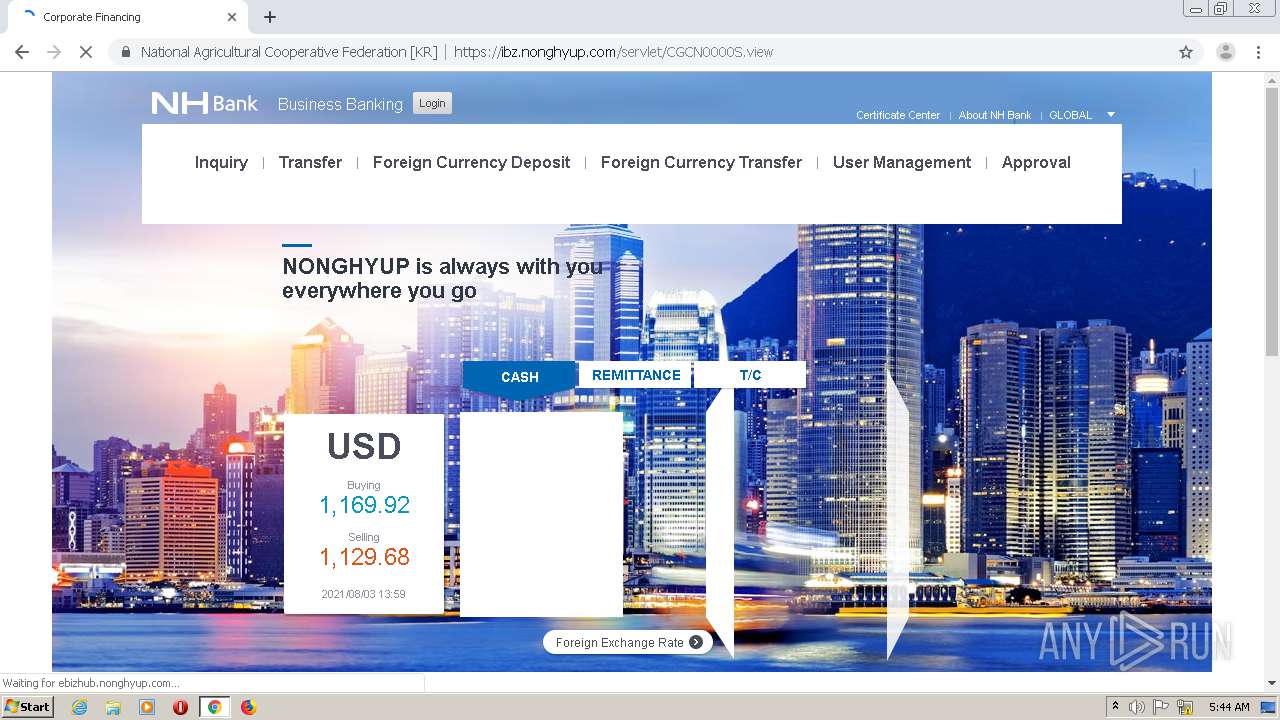1280x720 pixels.
Task: Select the T/C exchange rate tab
Action: click(x=750, y=375)
